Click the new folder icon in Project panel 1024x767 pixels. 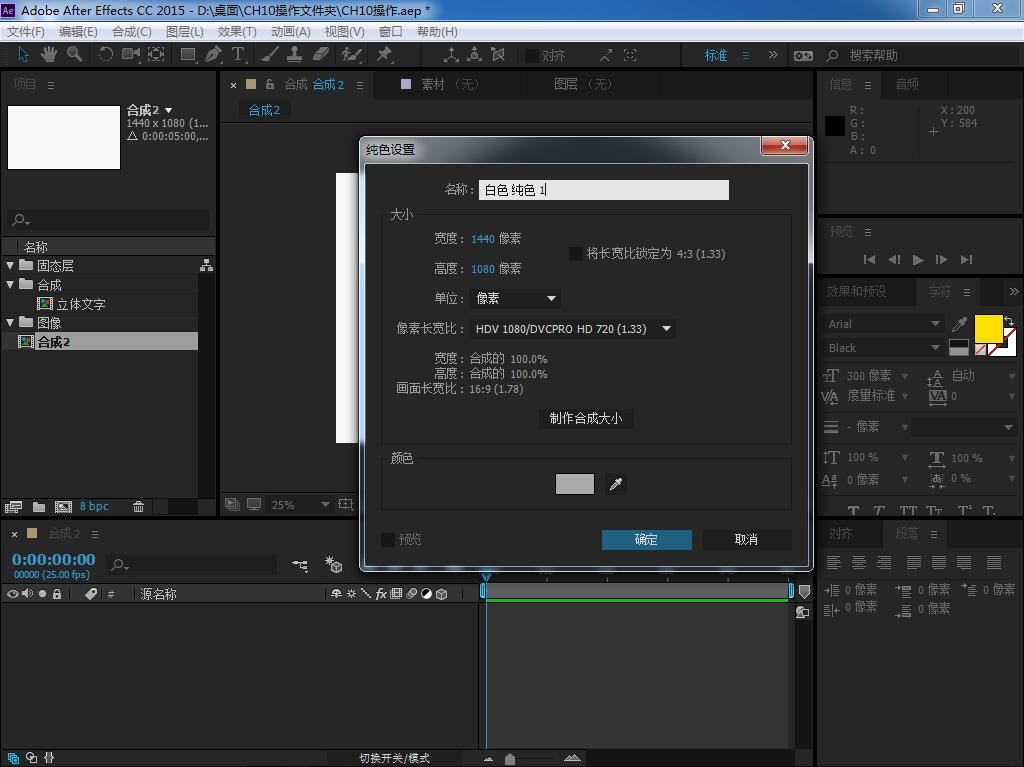pos(39,507)
